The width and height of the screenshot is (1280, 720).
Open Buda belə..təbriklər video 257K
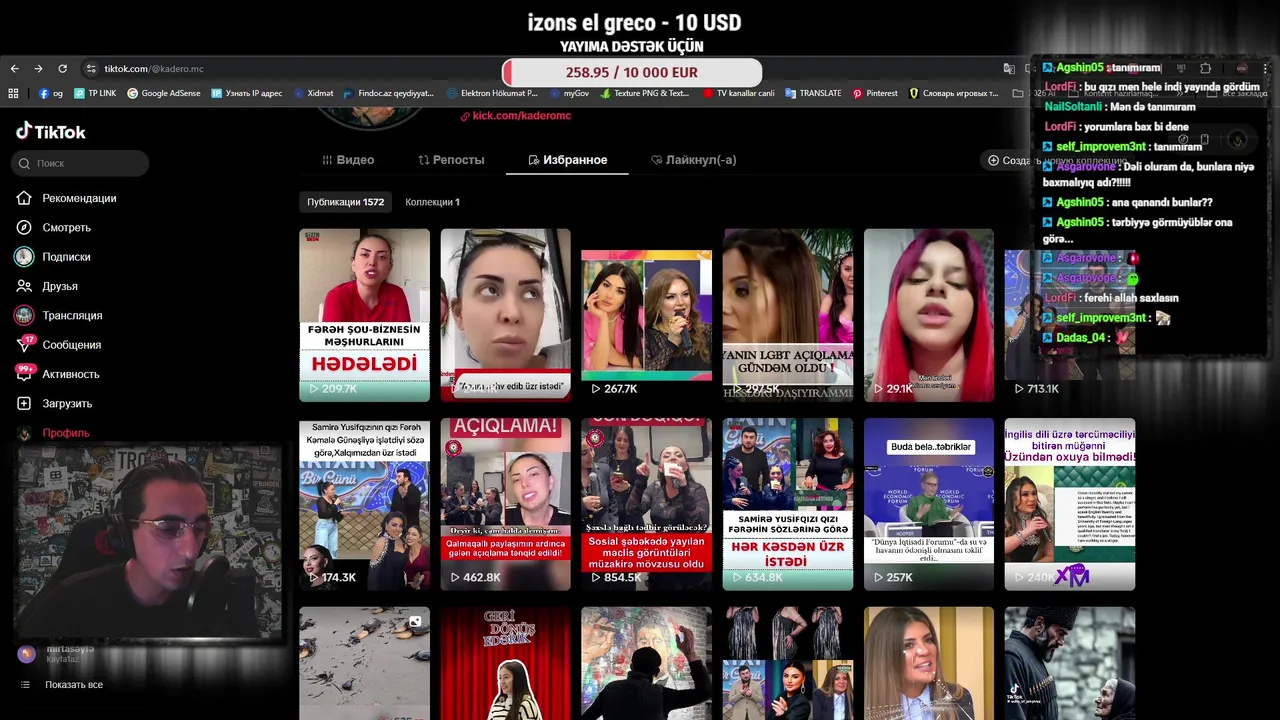tap(929, 504)
